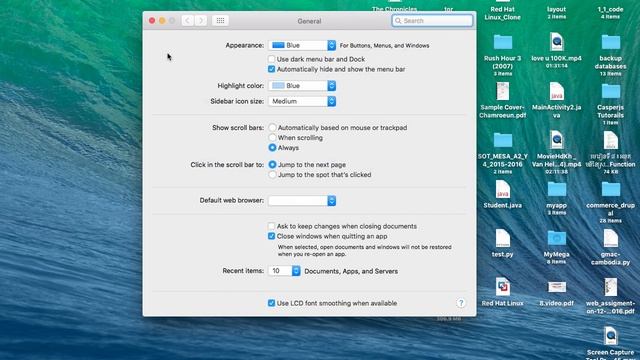The height and width of the screenshot is (360, 640).
Task: Open help with the question mark button
Action: point(461,303)
